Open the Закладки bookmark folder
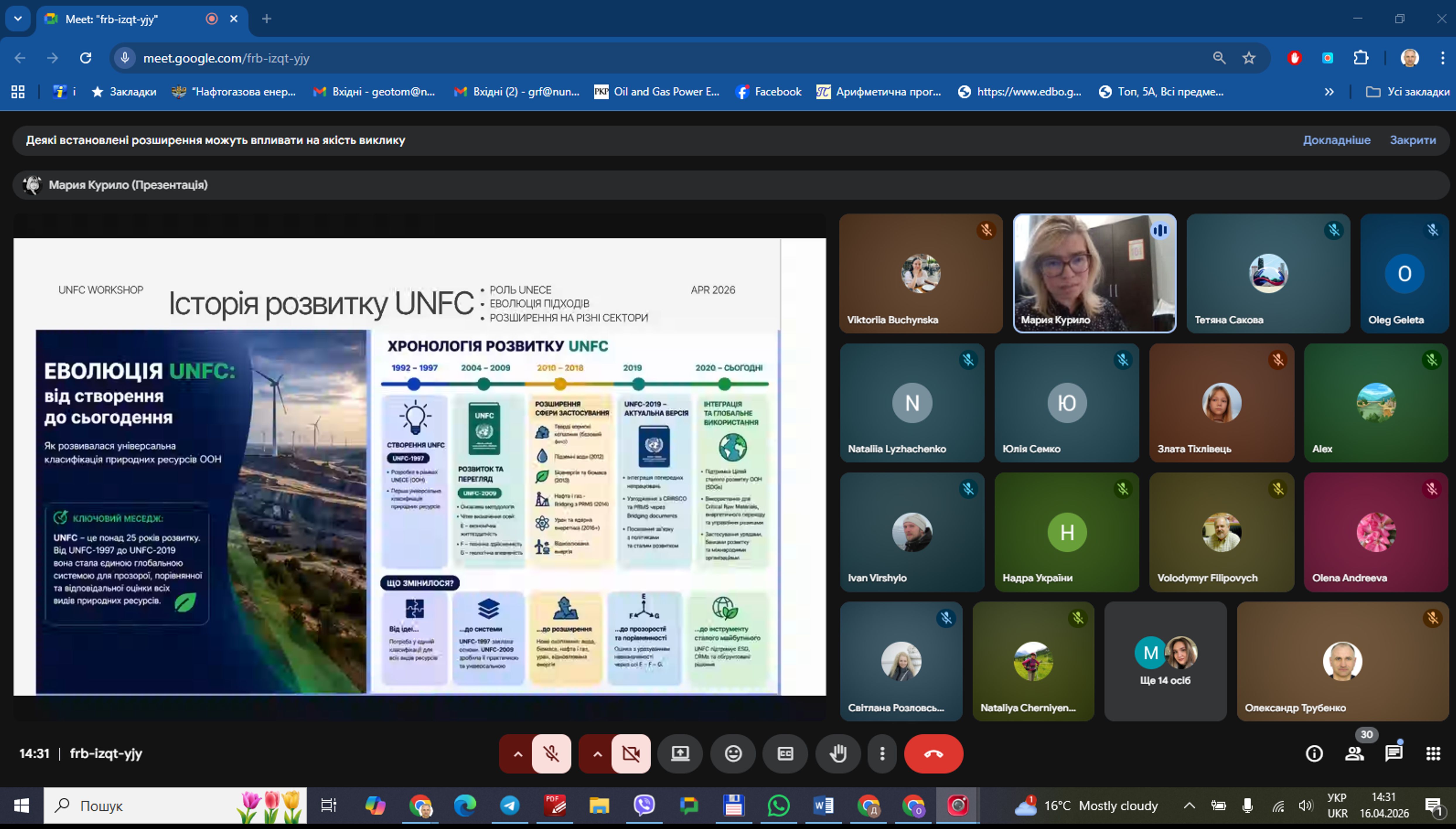This screenshot has width=1456, height=829. pyautogui.click(x=124, y=92)
